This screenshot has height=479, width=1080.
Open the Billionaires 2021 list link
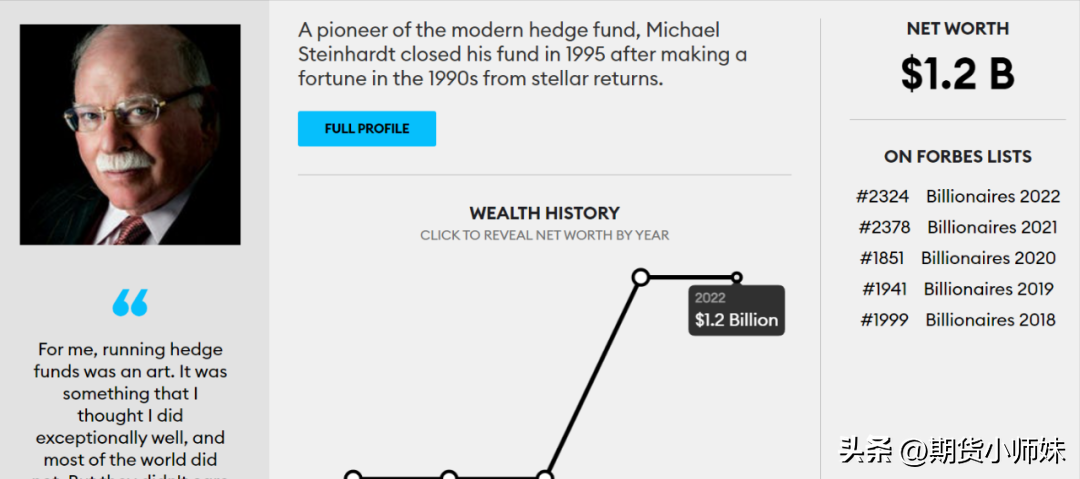[992, 227]
